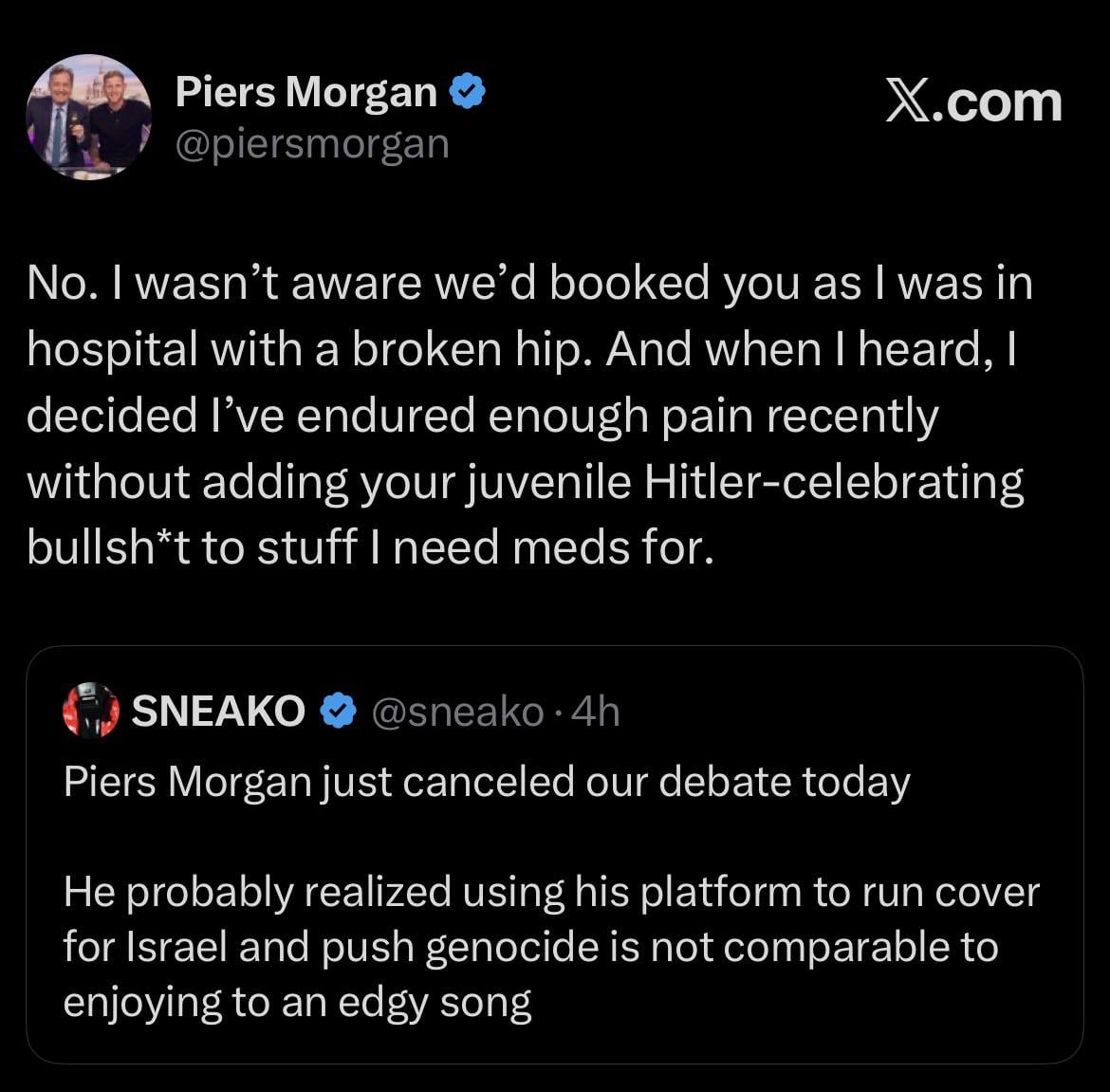Select the line "Piers Morgan just canceled our debate today"
The width and height of the screenshot is (1110, 1092).
pos(487,783)
